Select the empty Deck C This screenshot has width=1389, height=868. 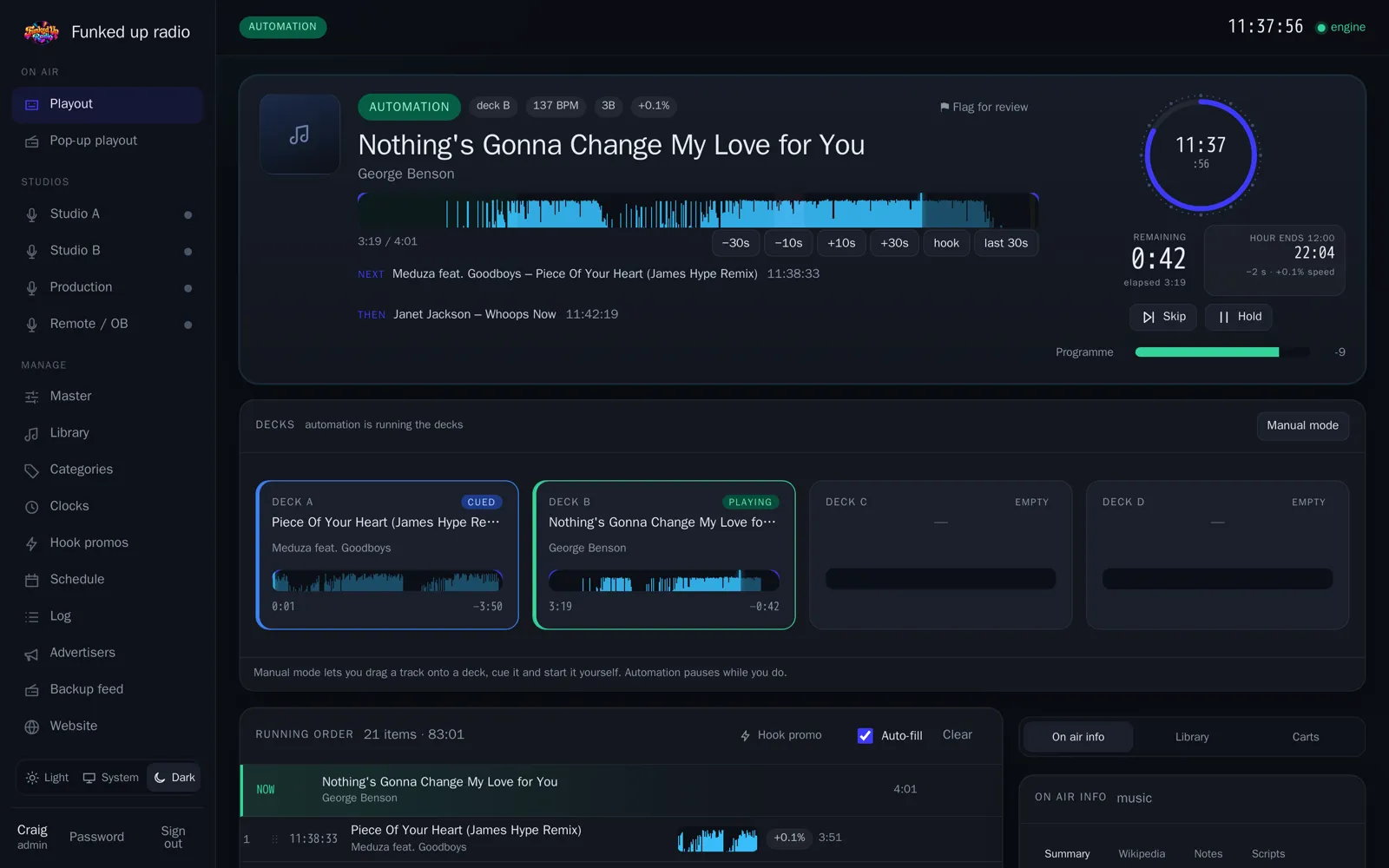point(941,555)
